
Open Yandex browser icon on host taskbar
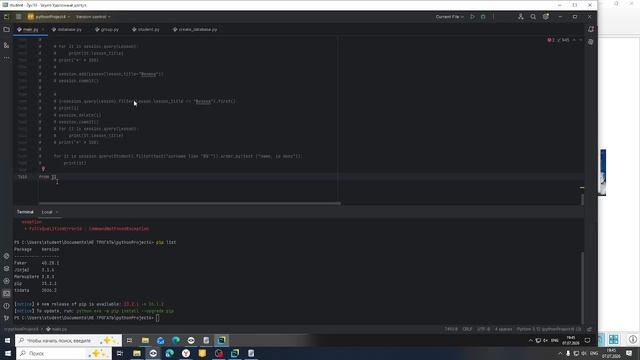tap(186, 353)
